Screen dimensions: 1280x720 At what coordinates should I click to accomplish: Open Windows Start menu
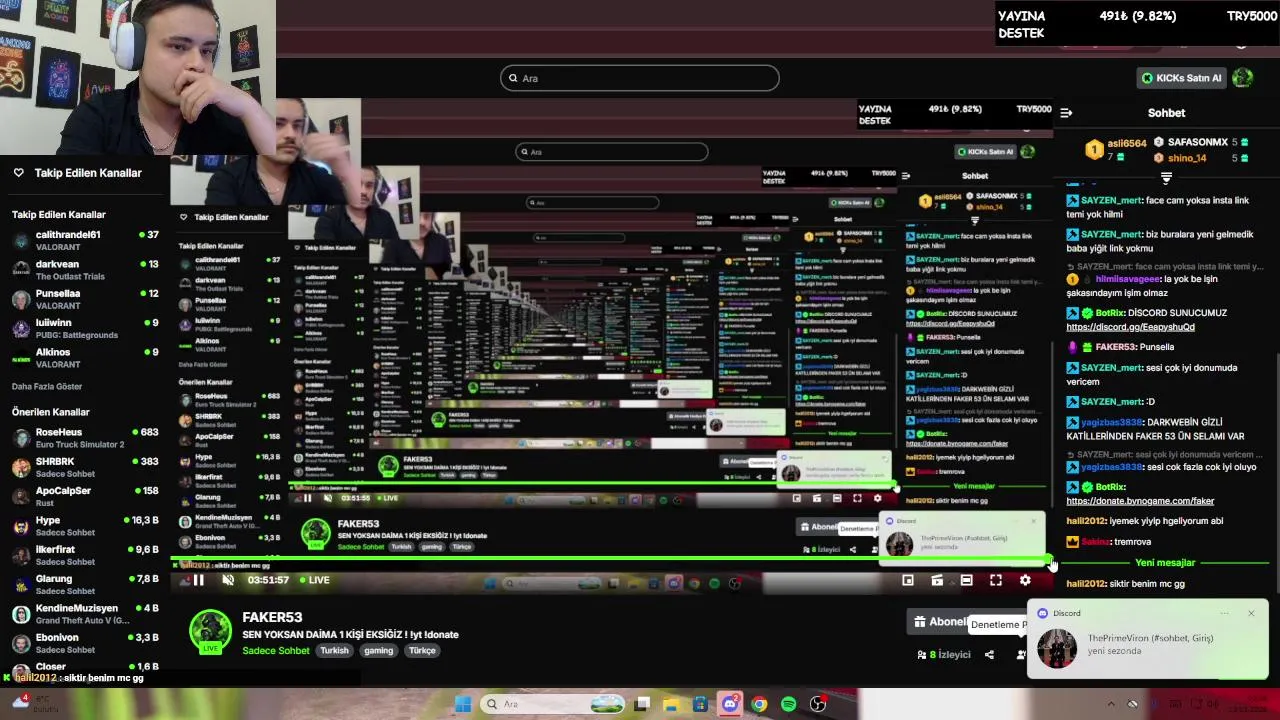coord(462,704)
